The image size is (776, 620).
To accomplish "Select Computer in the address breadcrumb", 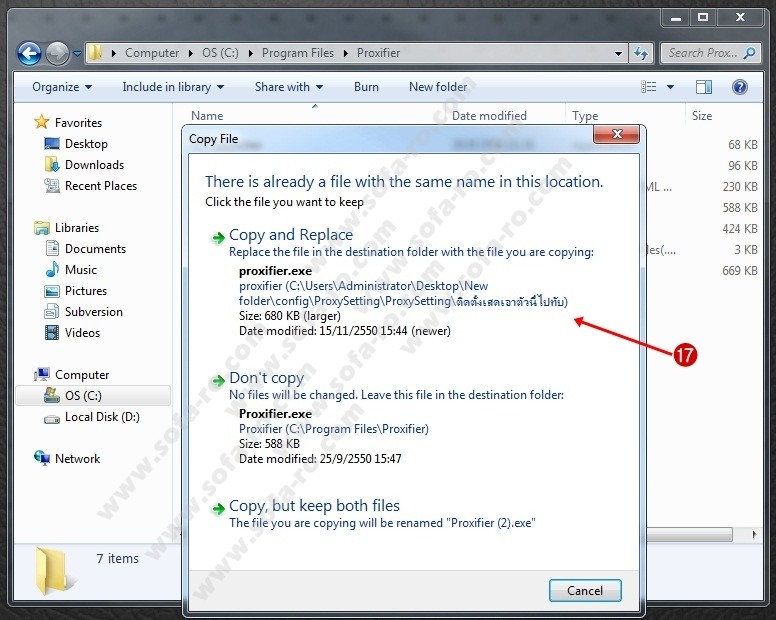I will 151,53.
